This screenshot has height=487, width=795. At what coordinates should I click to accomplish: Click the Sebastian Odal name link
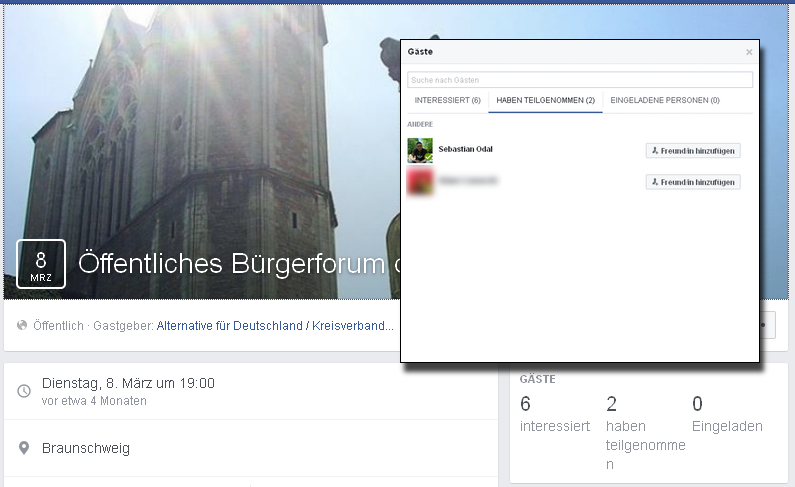(465, 150)
